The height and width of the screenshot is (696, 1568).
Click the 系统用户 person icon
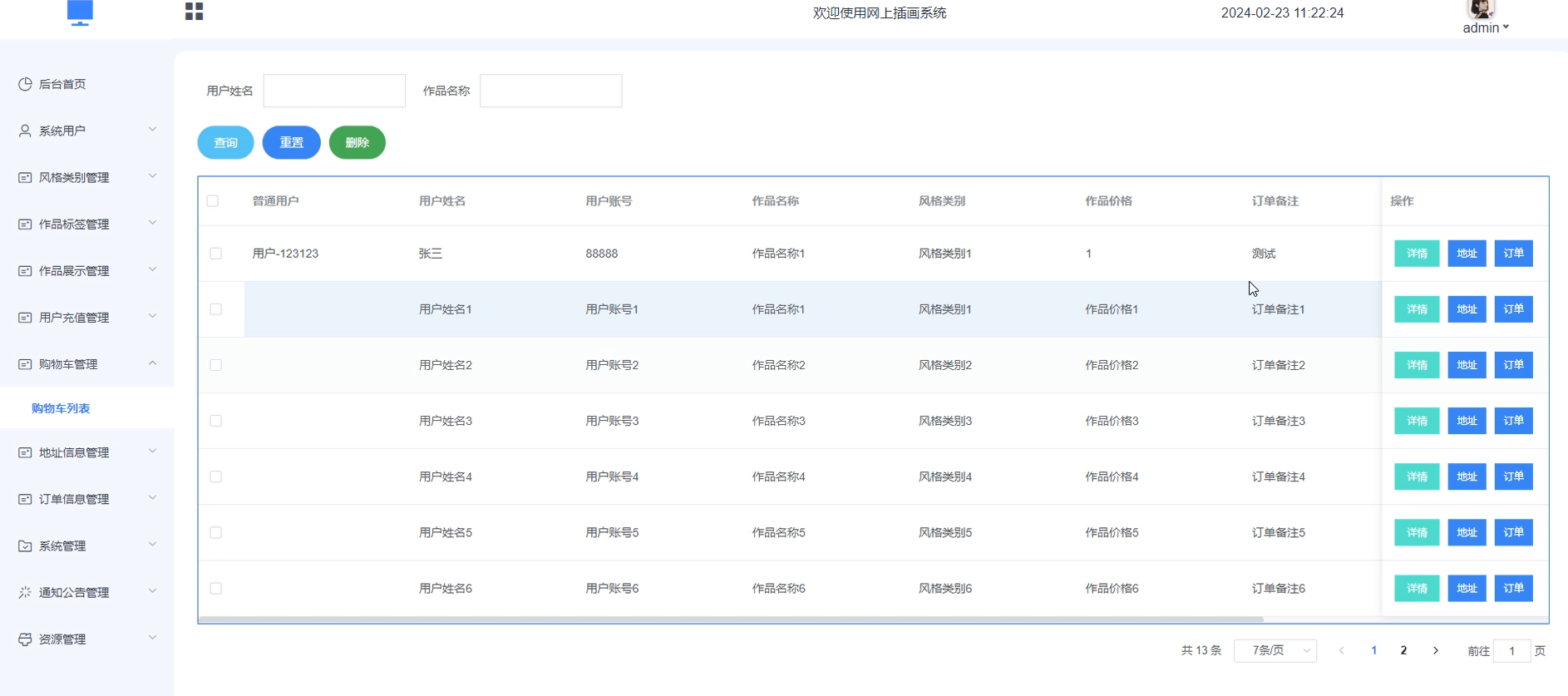tap(25, 131)
